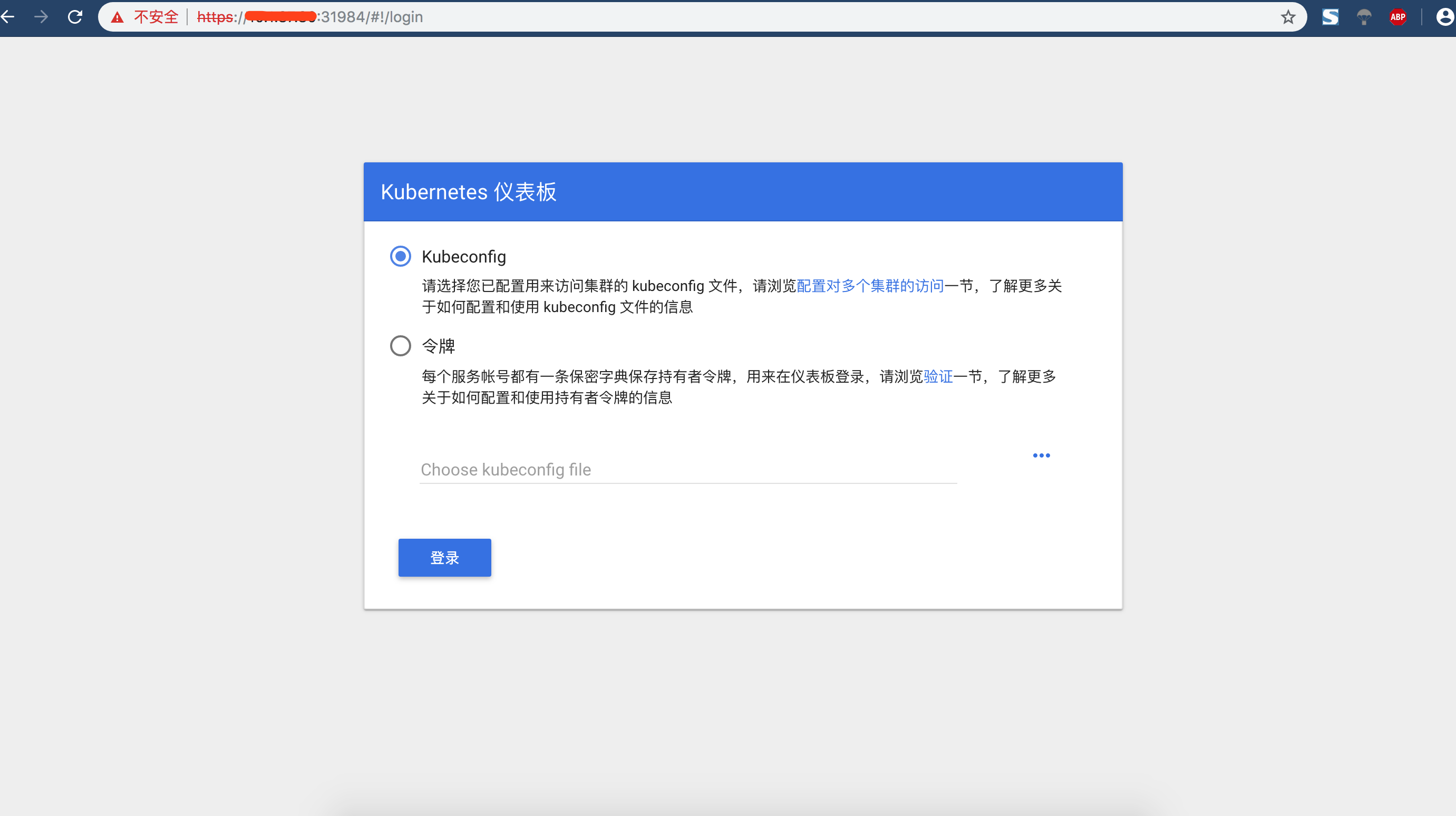The image size is (1456, 816).
Task: Click the Kubeconfig option label
Action: [463, 257]
